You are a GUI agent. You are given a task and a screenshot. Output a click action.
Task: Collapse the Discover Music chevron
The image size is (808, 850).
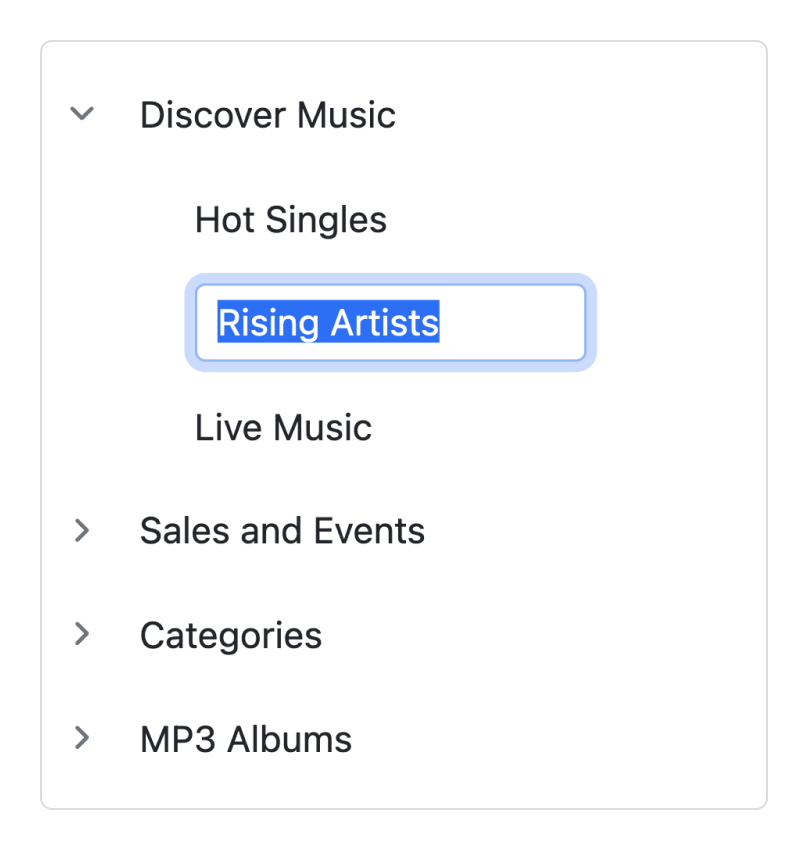point(82,114)
